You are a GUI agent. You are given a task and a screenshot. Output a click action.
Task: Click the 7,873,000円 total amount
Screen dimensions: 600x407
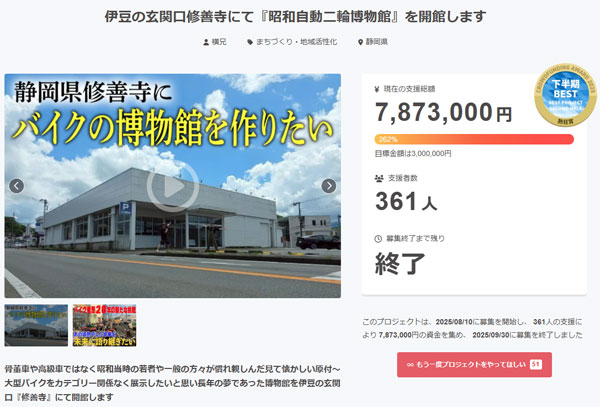(x=443, y=112)
